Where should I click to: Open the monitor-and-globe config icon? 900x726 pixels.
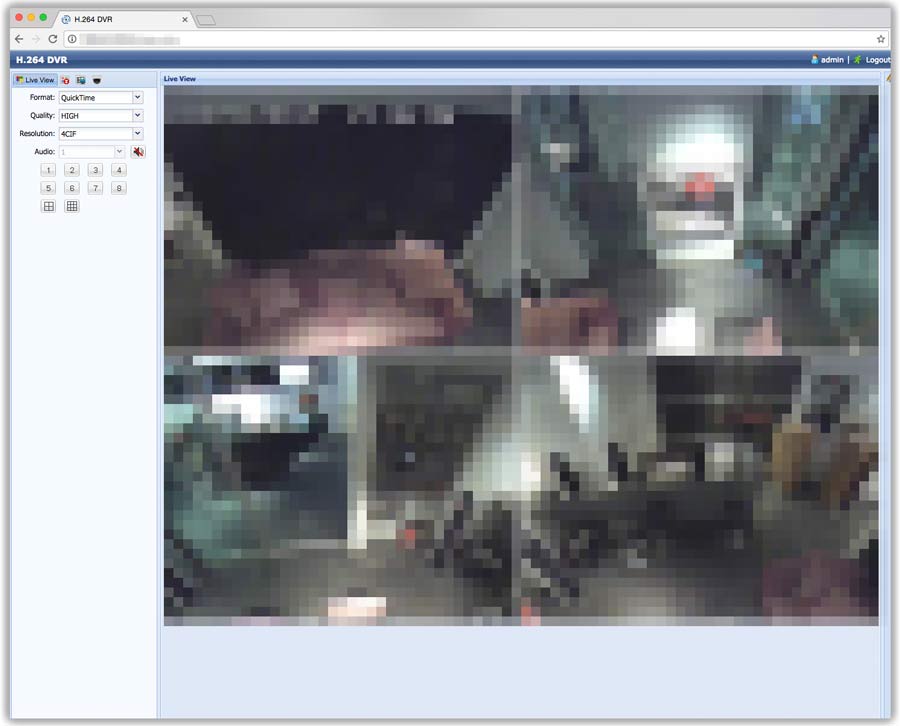[81, 80]
